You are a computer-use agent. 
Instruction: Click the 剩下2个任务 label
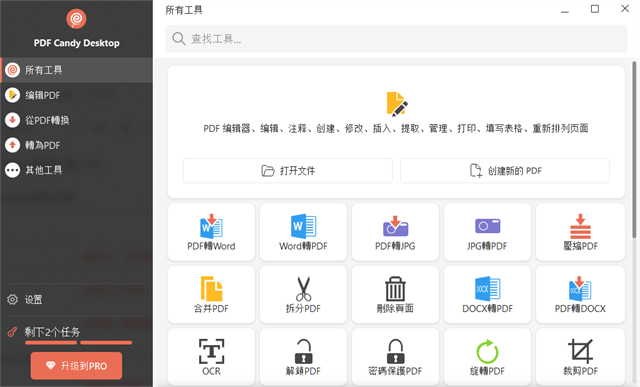click(x=52, y=332)
